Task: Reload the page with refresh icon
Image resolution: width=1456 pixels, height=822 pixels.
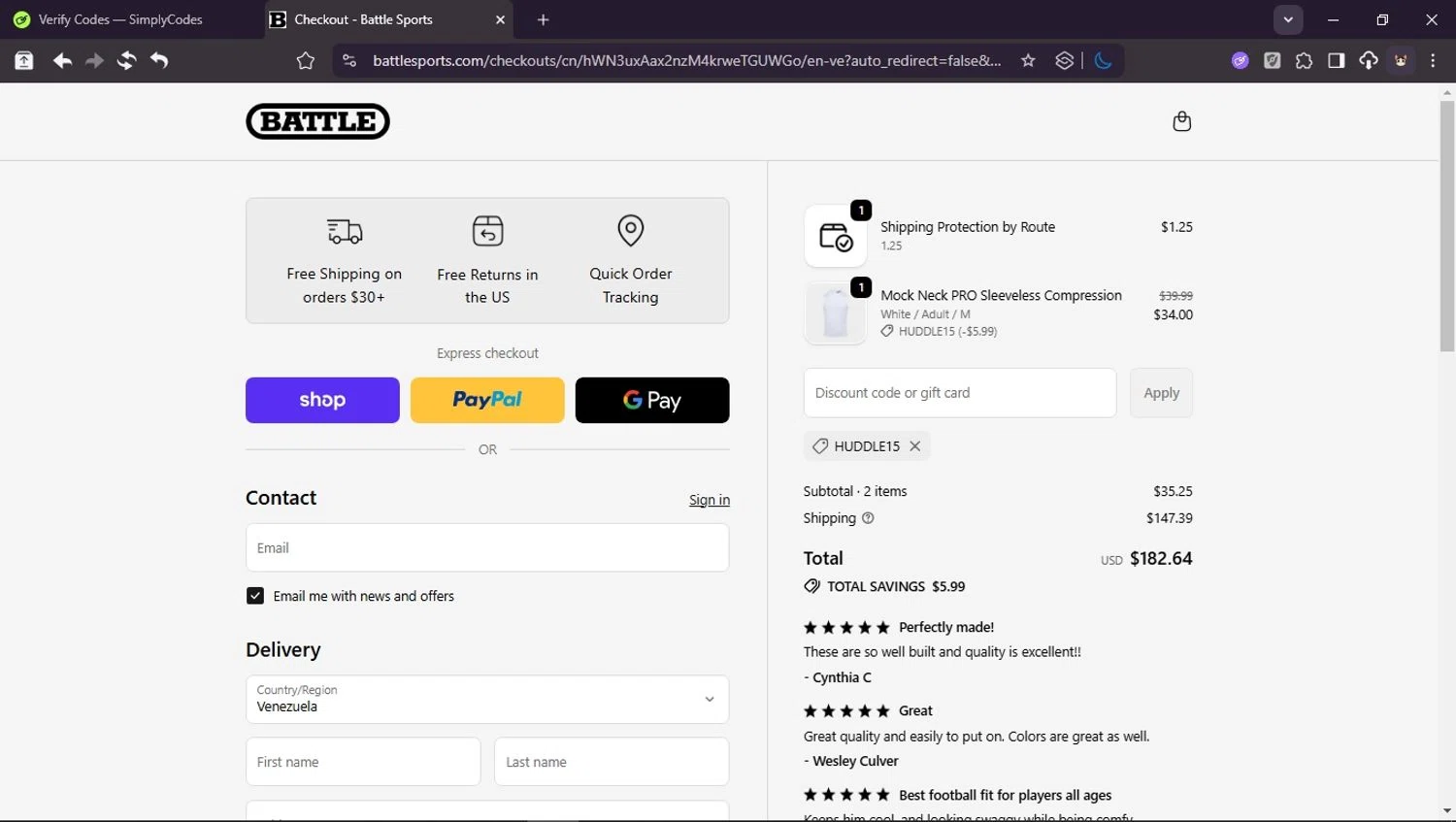Action: 126,61
